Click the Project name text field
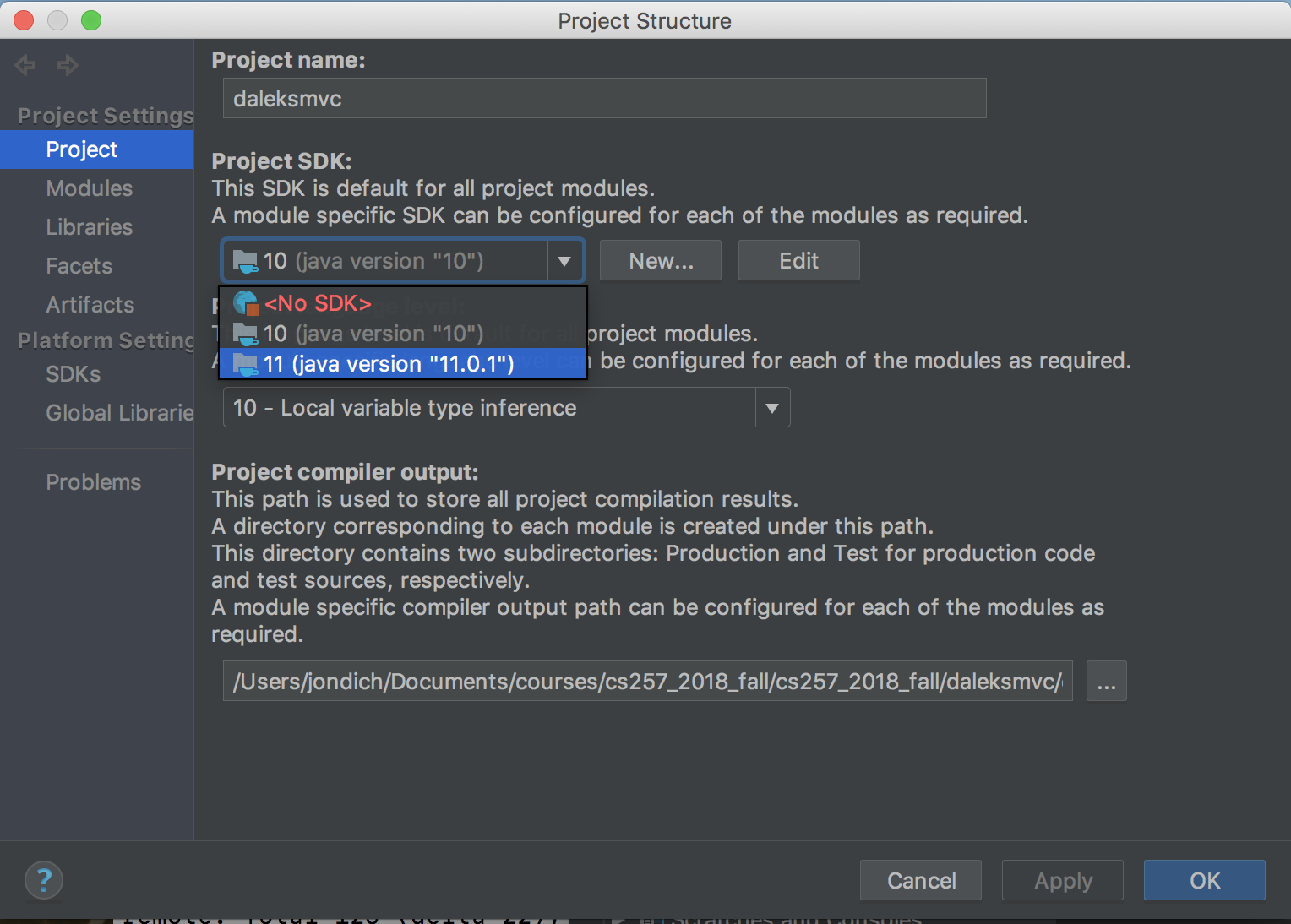The image size is (1291, 924). [x=604, y=99]
